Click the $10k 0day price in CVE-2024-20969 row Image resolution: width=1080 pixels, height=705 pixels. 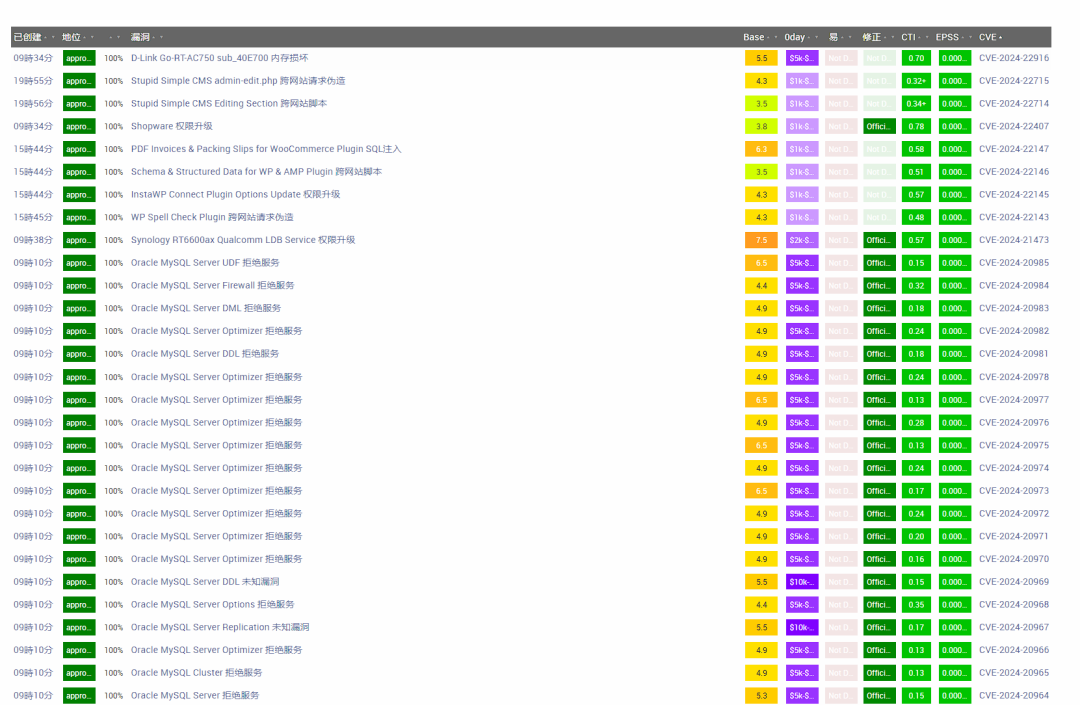pos(802,582)
